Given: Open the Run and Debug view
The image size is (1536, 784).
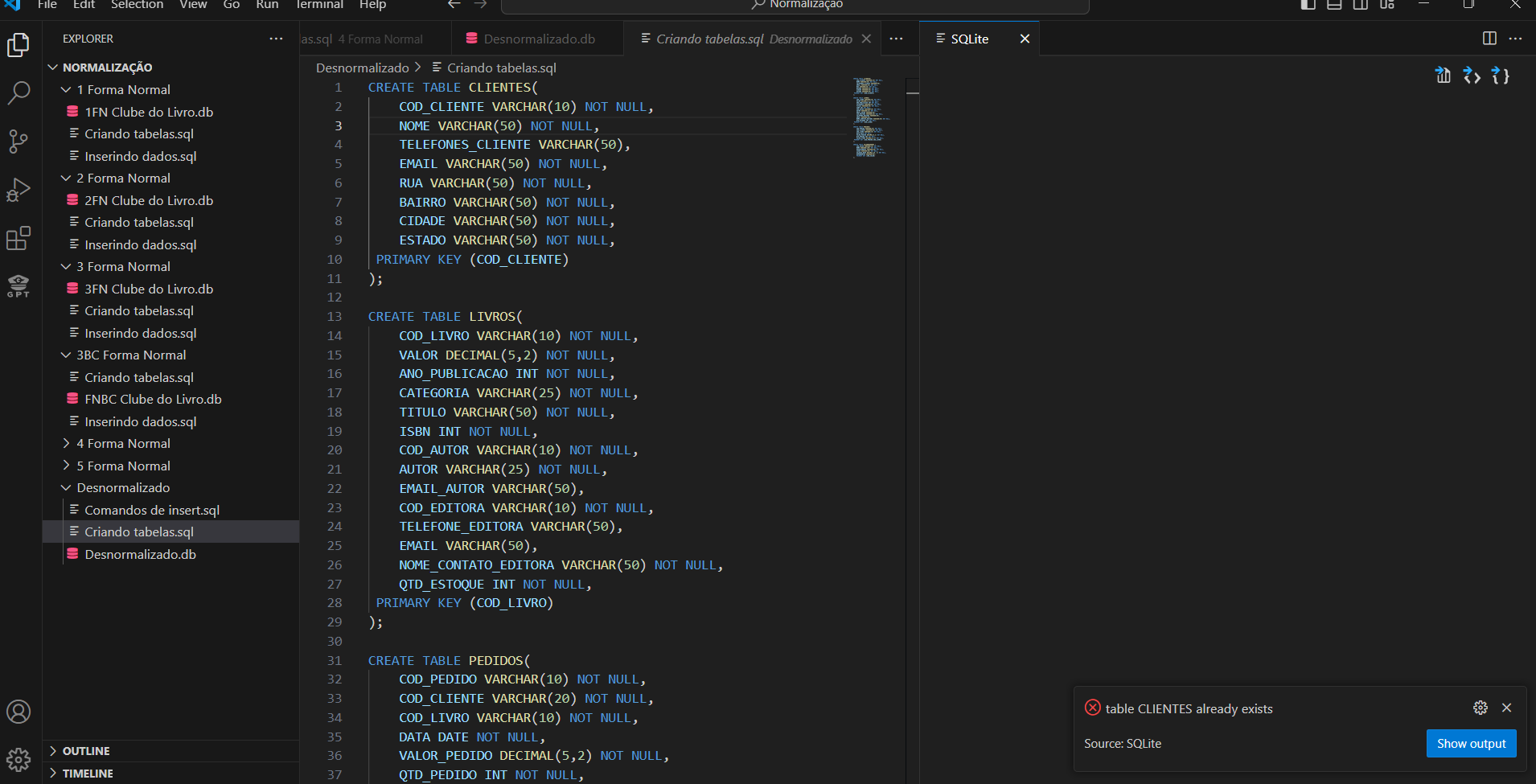Looking at the screenshot, I should pos(18,190).
